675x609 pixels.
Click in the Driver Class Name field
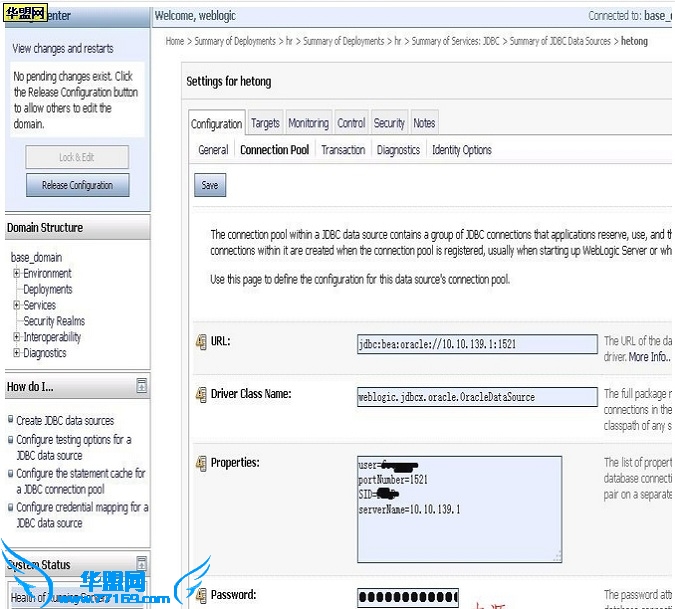(476, 397)
